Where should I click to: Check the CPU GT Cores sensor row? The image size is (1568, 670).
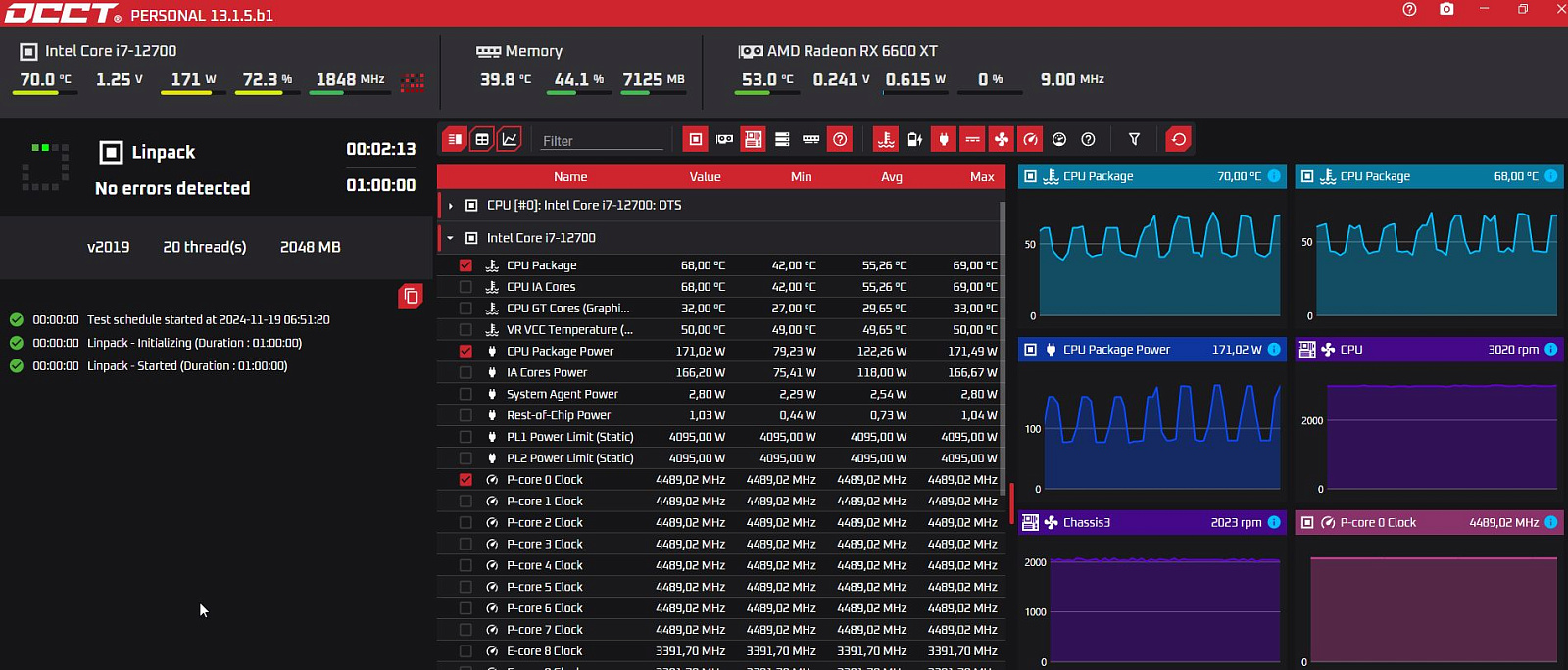coord(465,309)
